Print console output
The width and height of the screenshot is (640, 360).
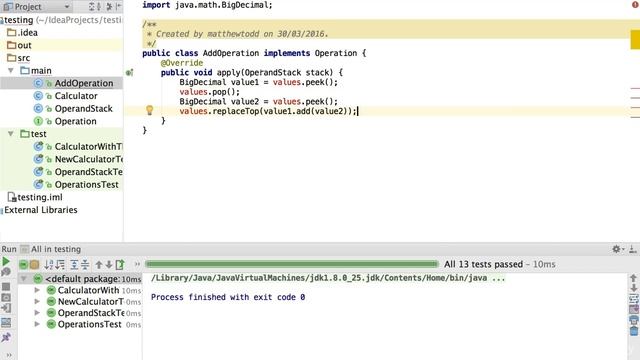pyautogui.click(x=633, y=320)
